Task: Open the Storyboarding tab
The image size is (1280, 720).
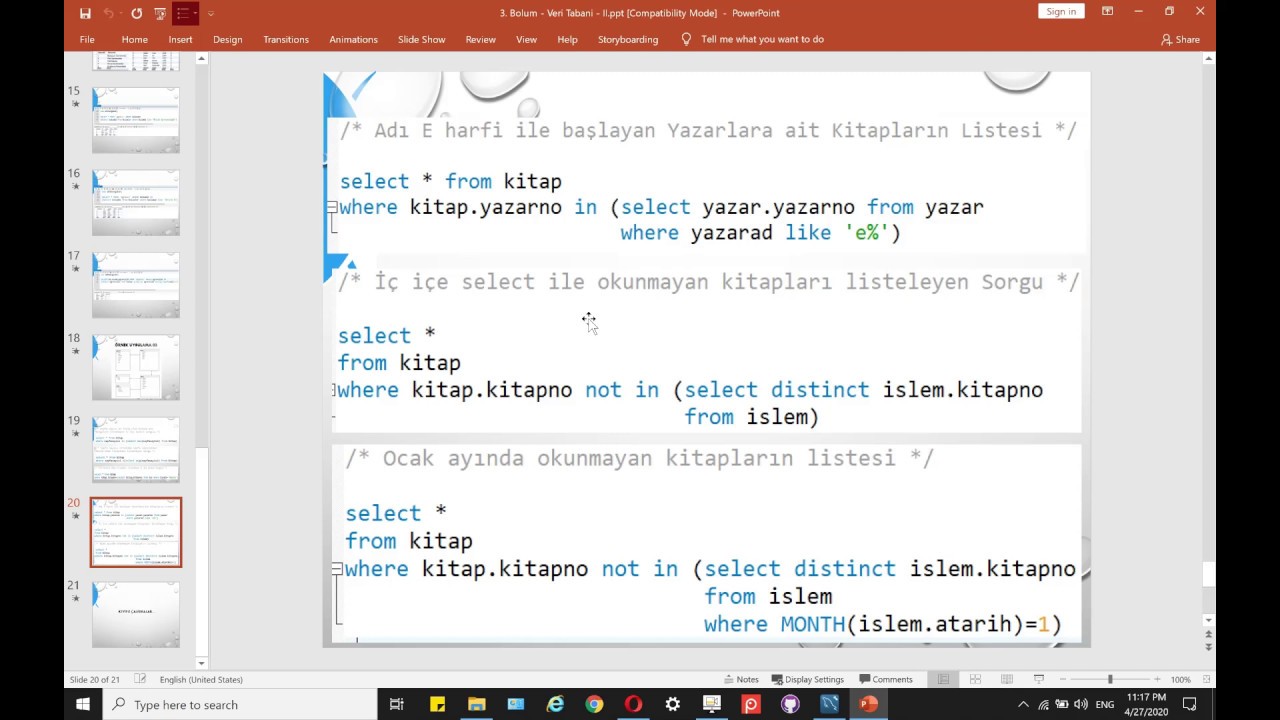Action: click(x=628, y=39)
